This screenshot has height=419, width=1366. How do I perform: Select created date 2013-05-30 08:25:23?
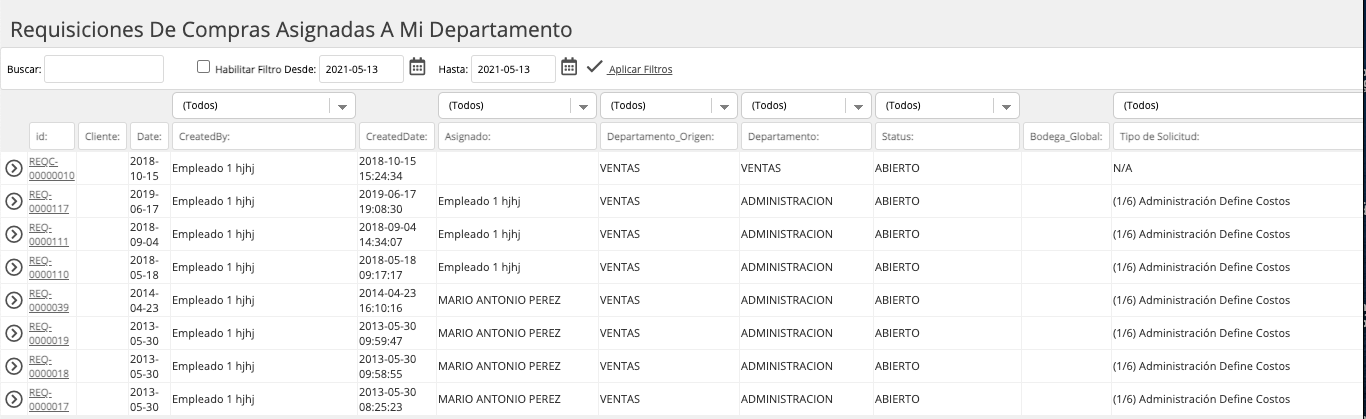pyautogui.click(x=387, y=399)
